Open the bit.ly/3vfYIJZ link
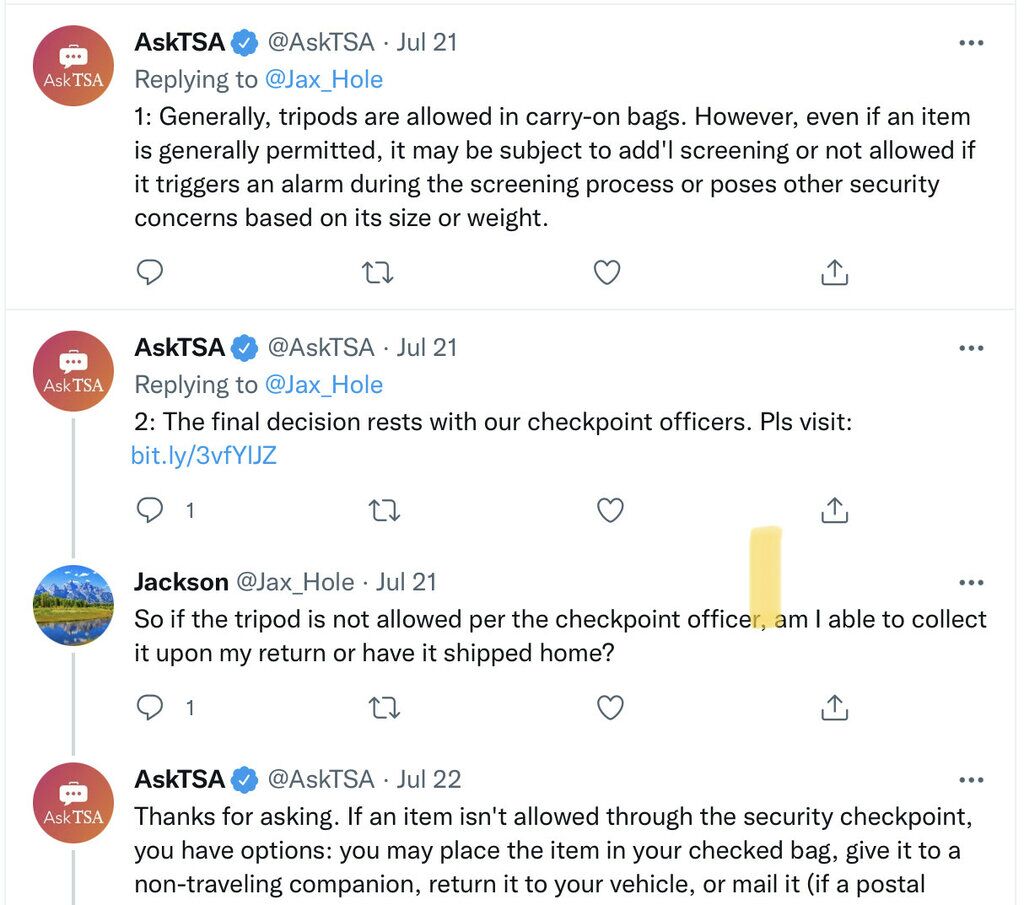 204,455
